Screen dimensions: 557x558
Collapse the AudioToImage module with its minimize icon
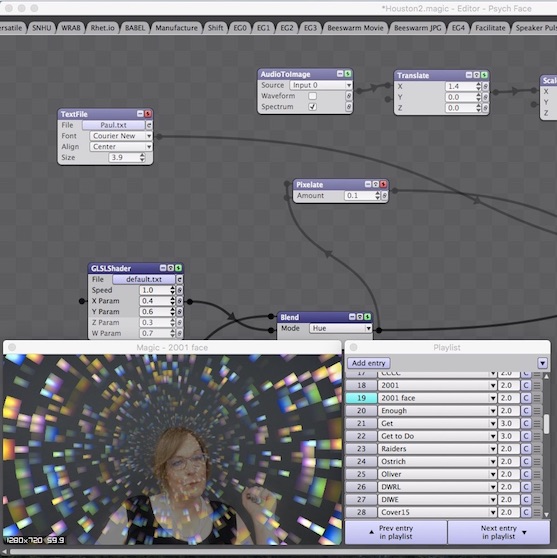pyautogui.click(x=340, y=74)
